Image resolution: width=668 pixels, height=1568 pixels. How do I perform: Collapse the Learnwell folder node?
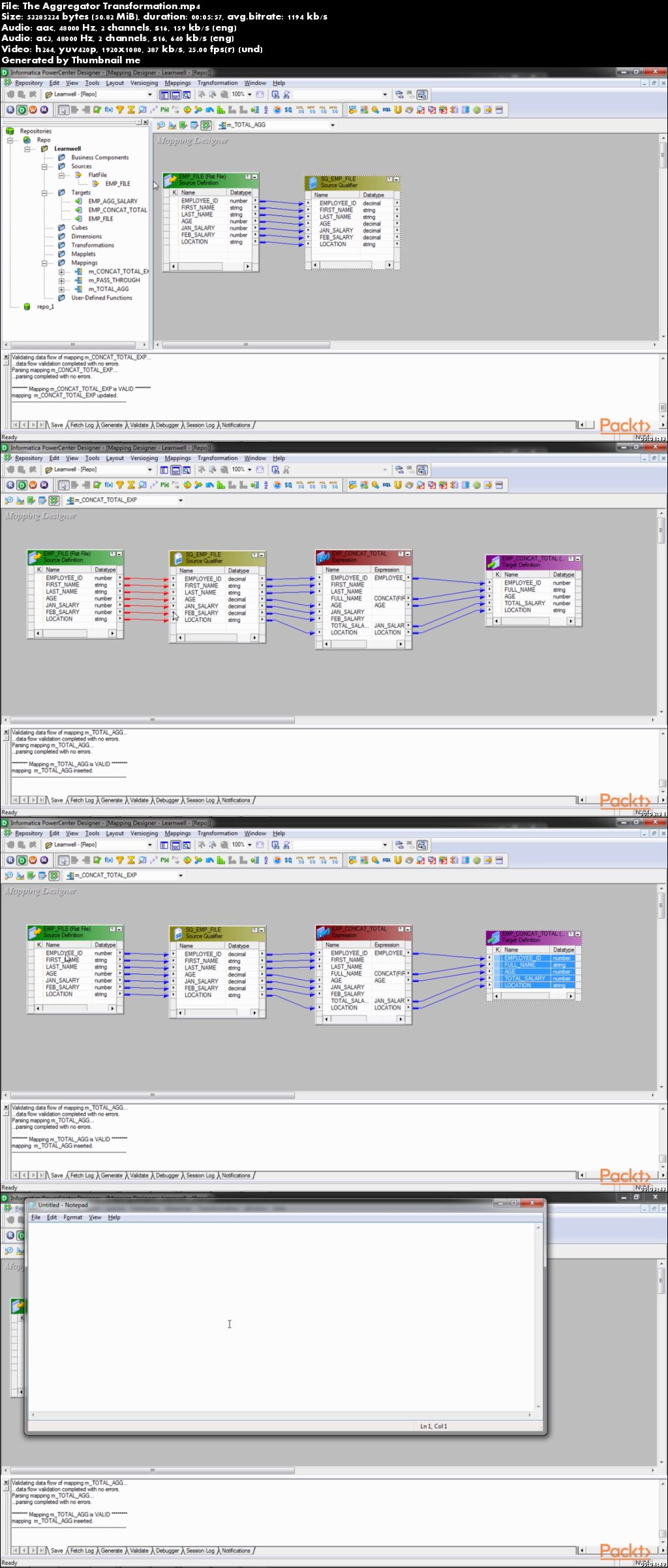(27, 149)
